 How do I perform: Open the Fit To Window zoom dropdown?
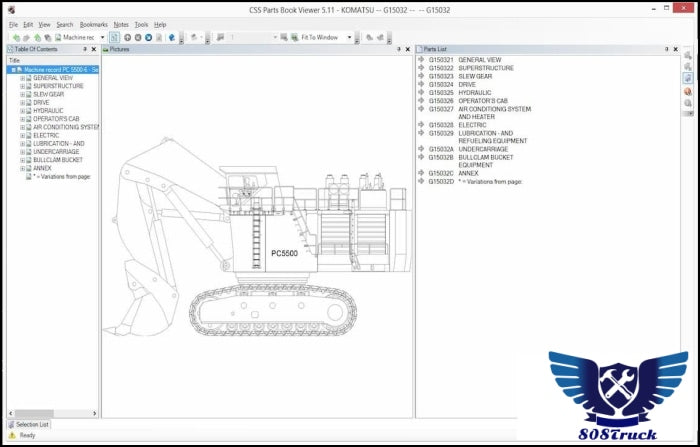point(351,37)
